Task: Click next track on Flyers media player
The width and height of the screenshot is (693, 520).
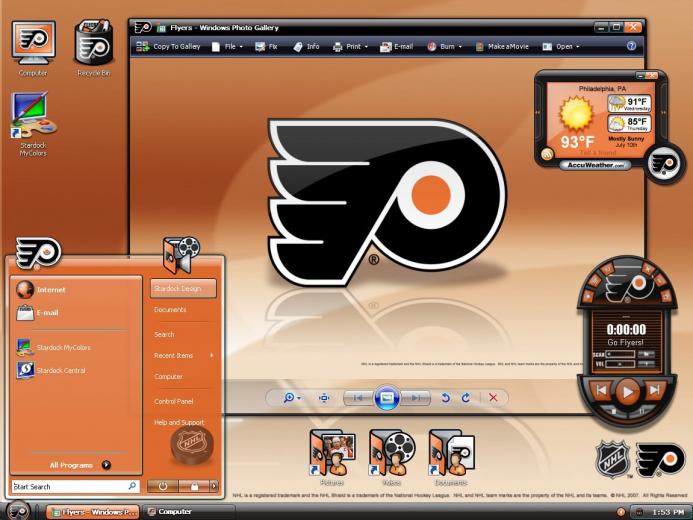Action: click(x=655, y=390)
